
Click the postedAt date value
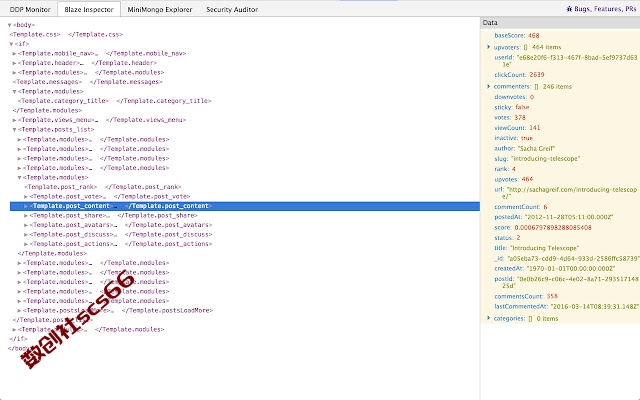point(569,217)
